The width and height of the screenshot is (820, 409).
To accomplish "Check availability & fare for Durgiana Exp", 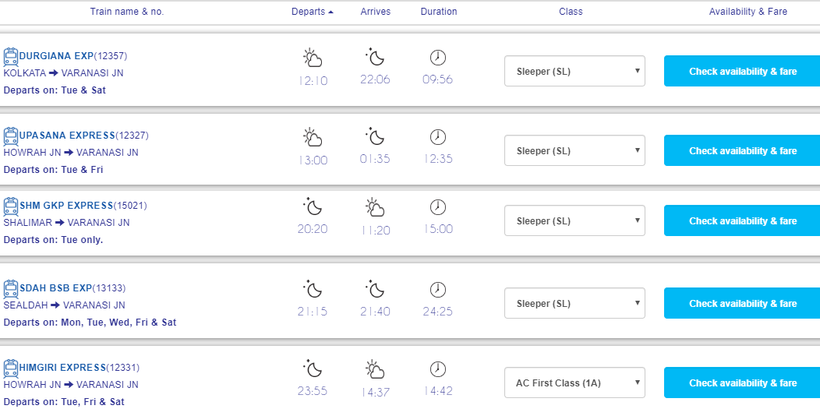I will 742,71.
